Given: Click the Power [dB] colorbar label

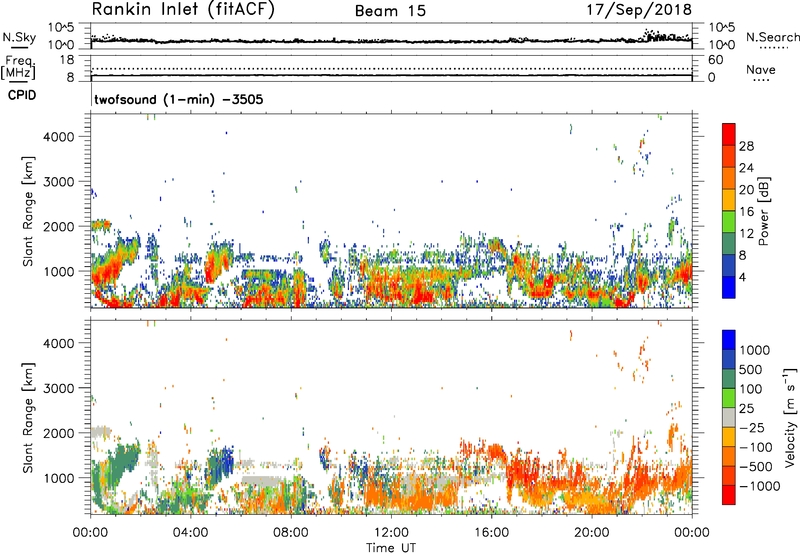Looking at the screenshot, I should tap(763, 211).
